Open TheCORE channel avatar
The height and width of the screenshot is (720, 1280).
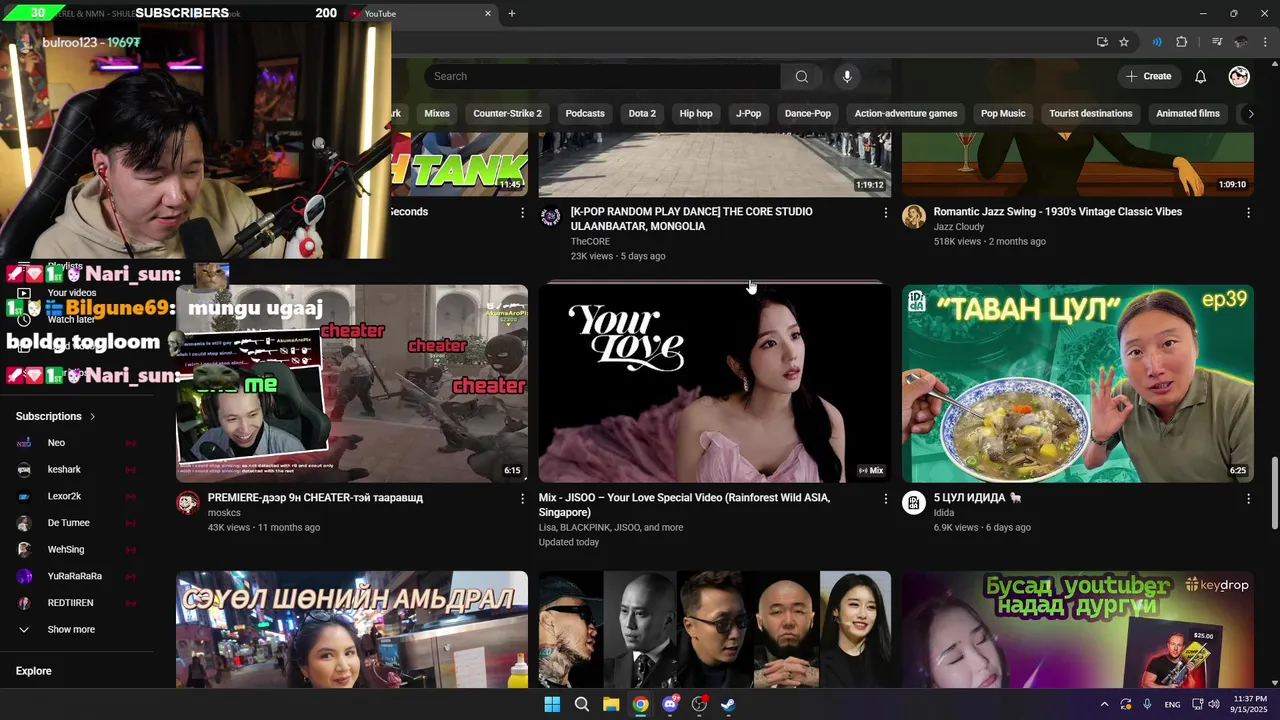click(551, 217)
